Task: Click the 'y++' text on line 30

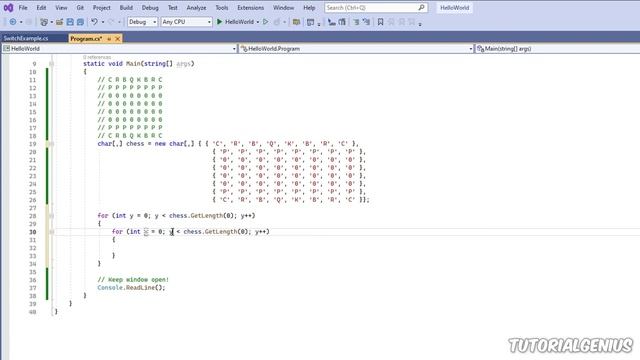Action: click(x=260, y=232)
